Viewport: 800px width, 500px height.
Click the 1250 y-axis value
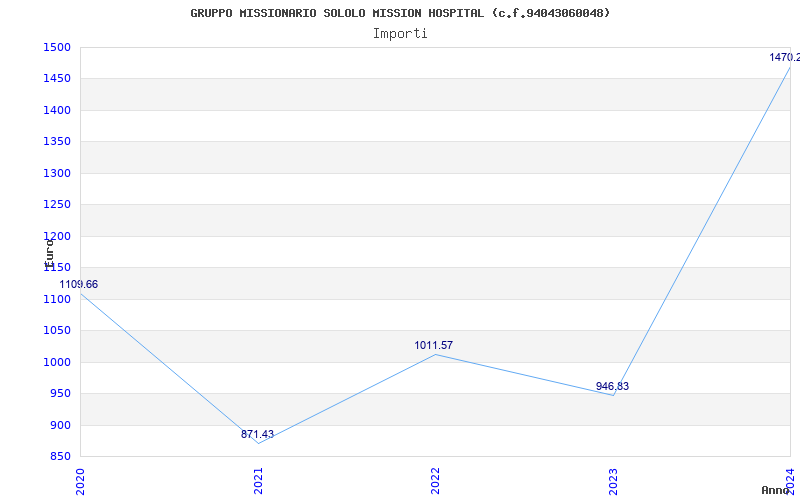57,205
